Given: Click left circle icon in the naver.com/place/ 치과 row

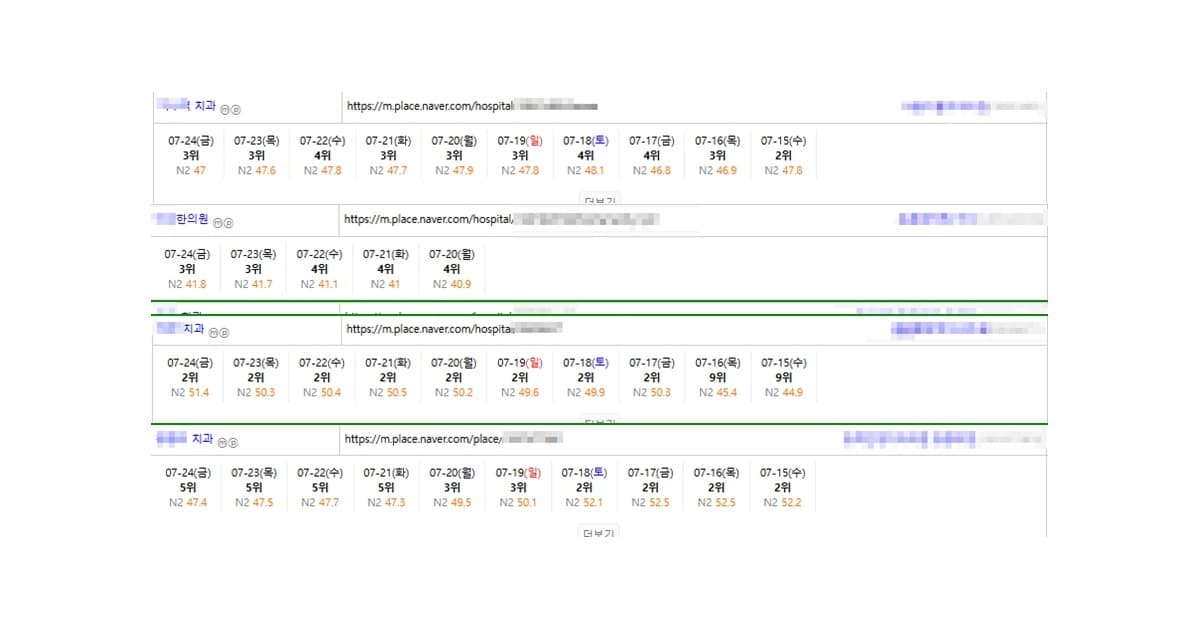Looking at the screenshot, I should pos(222,442).
